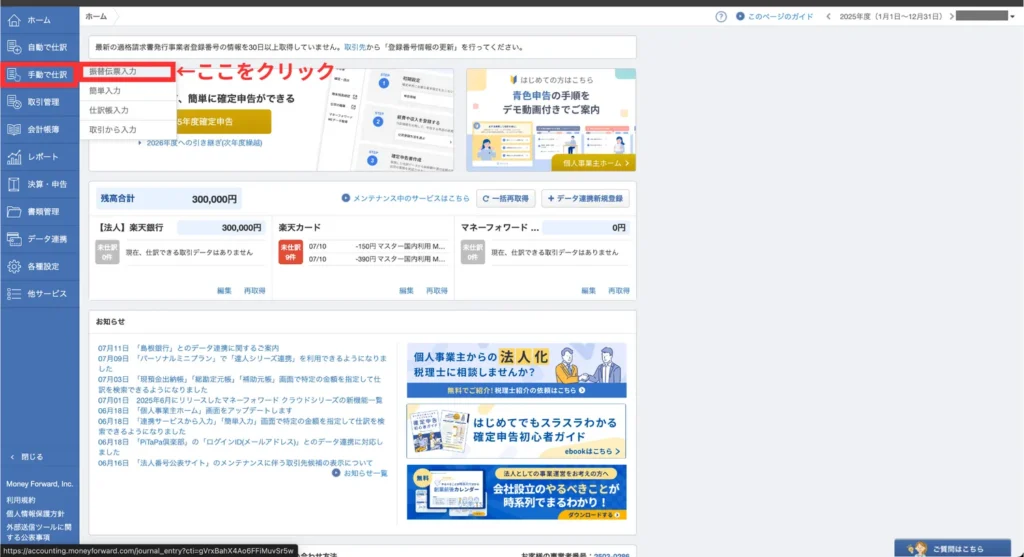Click the データ連携 sidebar icon
Image resolution: width=1024 pixels, height=557 pixels.
click(x=14, y=239)
